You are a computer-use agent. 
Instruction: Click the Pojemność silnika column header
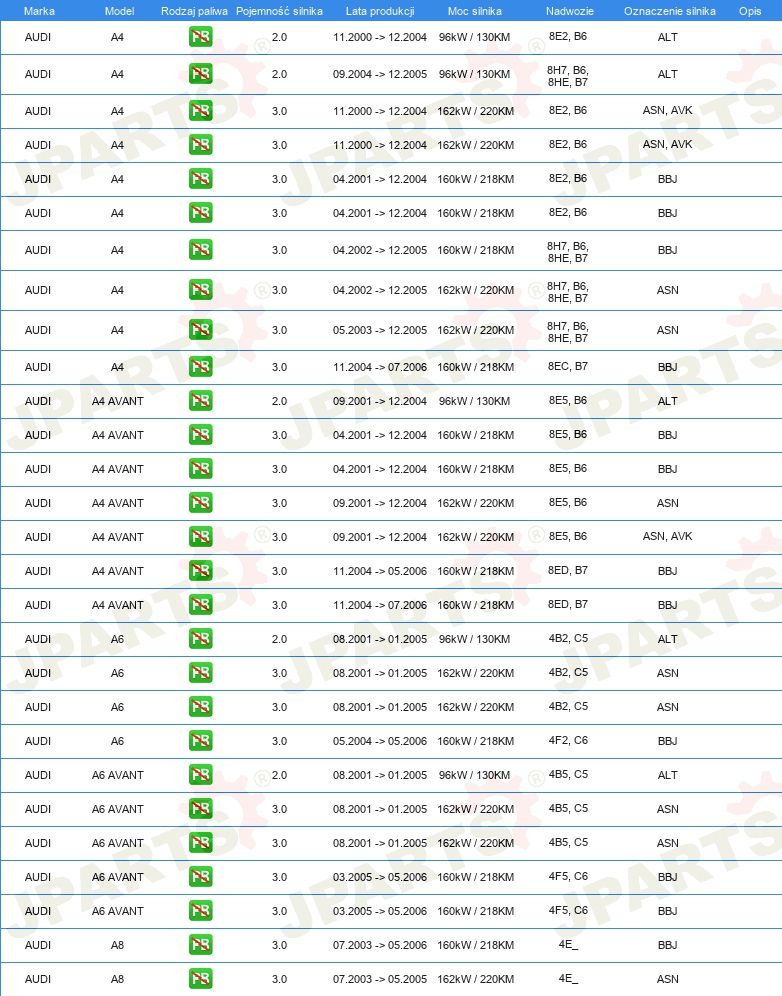(280, 11)
